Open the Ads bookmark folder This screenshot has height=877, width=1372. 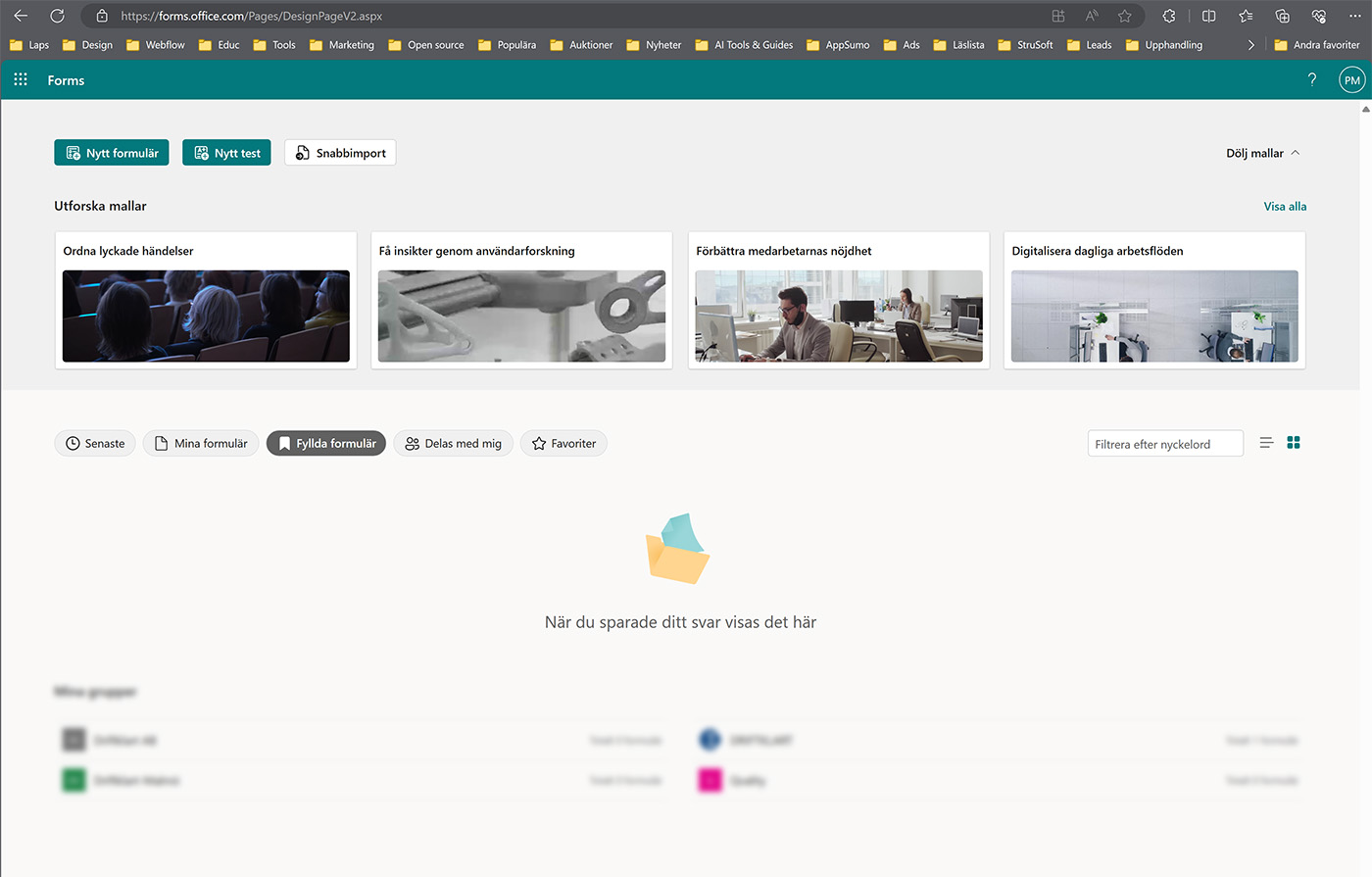coord(902,45)
